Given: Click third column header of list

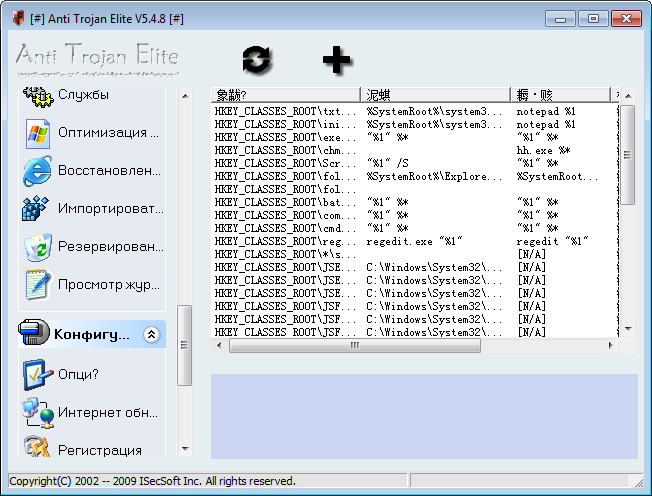Looking at the screenshot, I should (561, 95).
